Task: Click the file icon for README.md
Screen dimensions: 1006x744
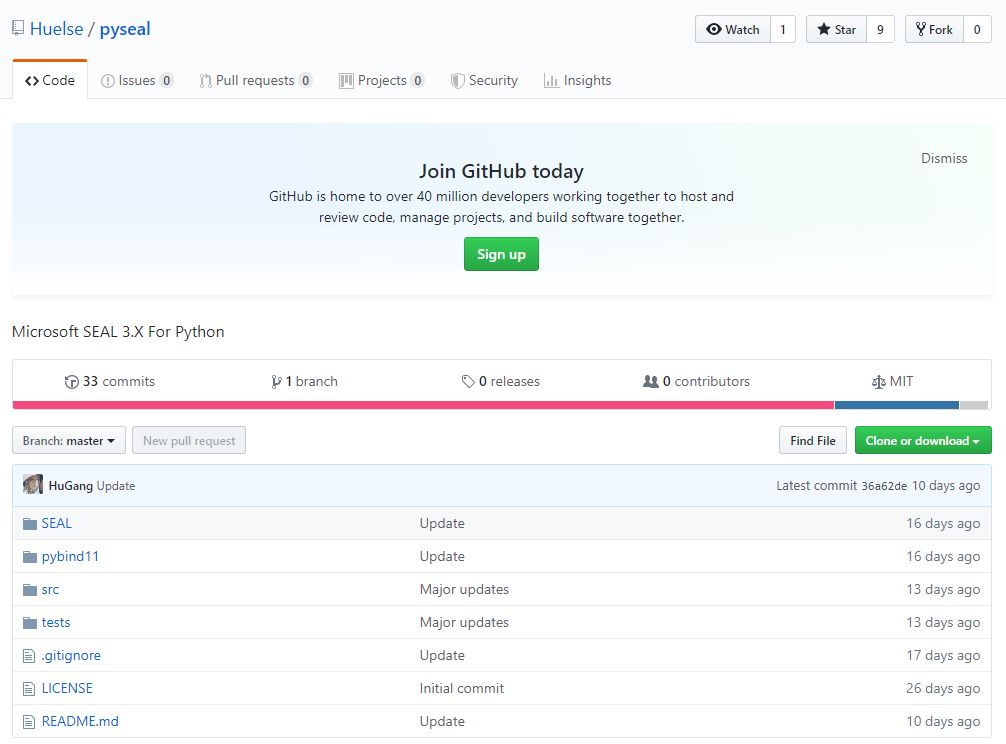Action: coord(29,722)
